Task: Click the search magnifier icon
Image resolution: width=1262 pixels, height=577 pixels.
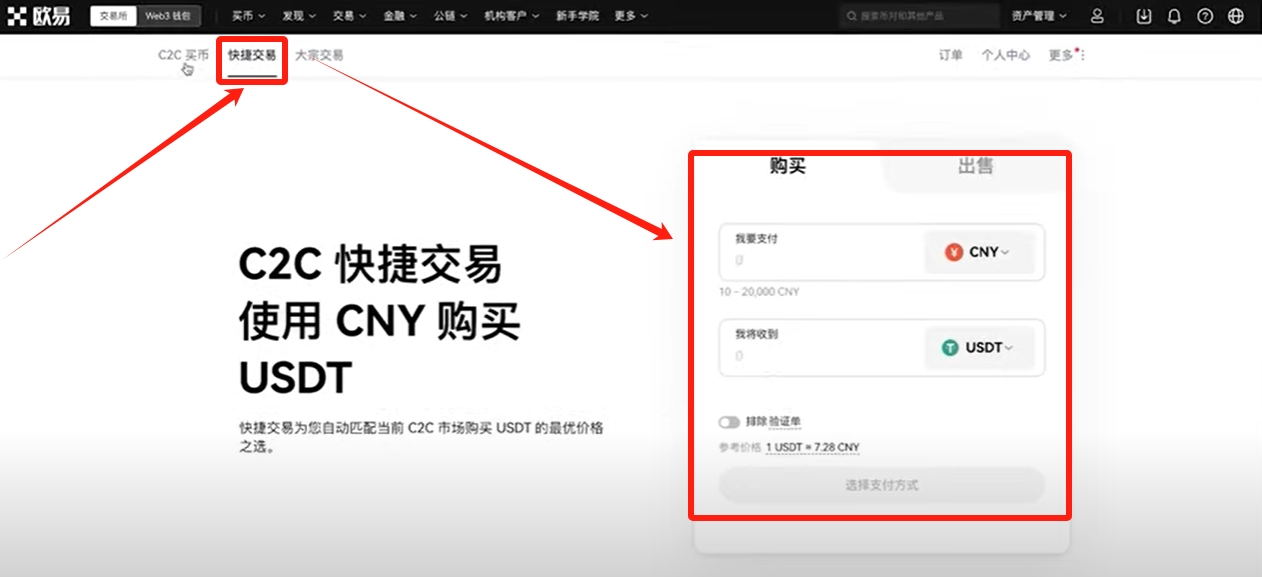Action: tap(851, 16)
